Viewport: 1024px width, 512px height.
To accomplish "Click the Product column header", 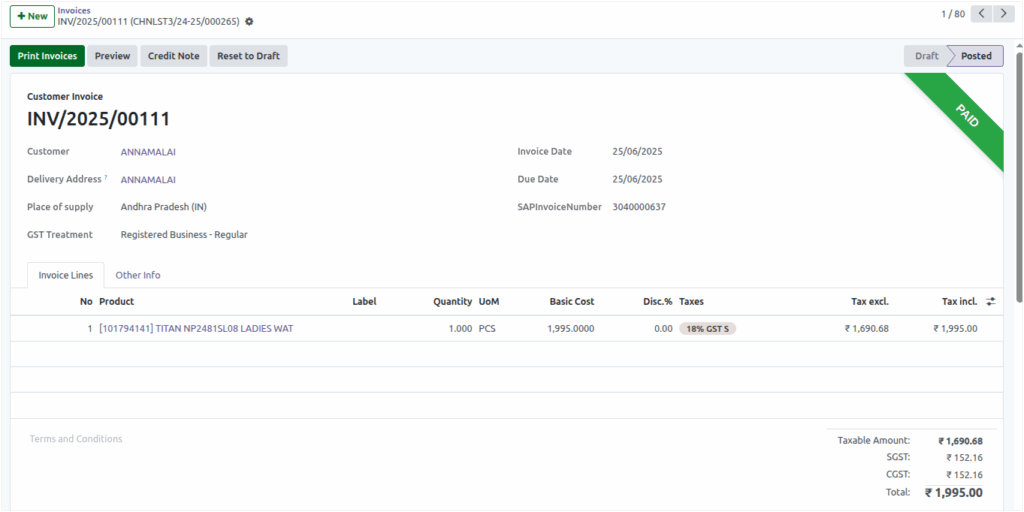I will (x=116, y=302).
